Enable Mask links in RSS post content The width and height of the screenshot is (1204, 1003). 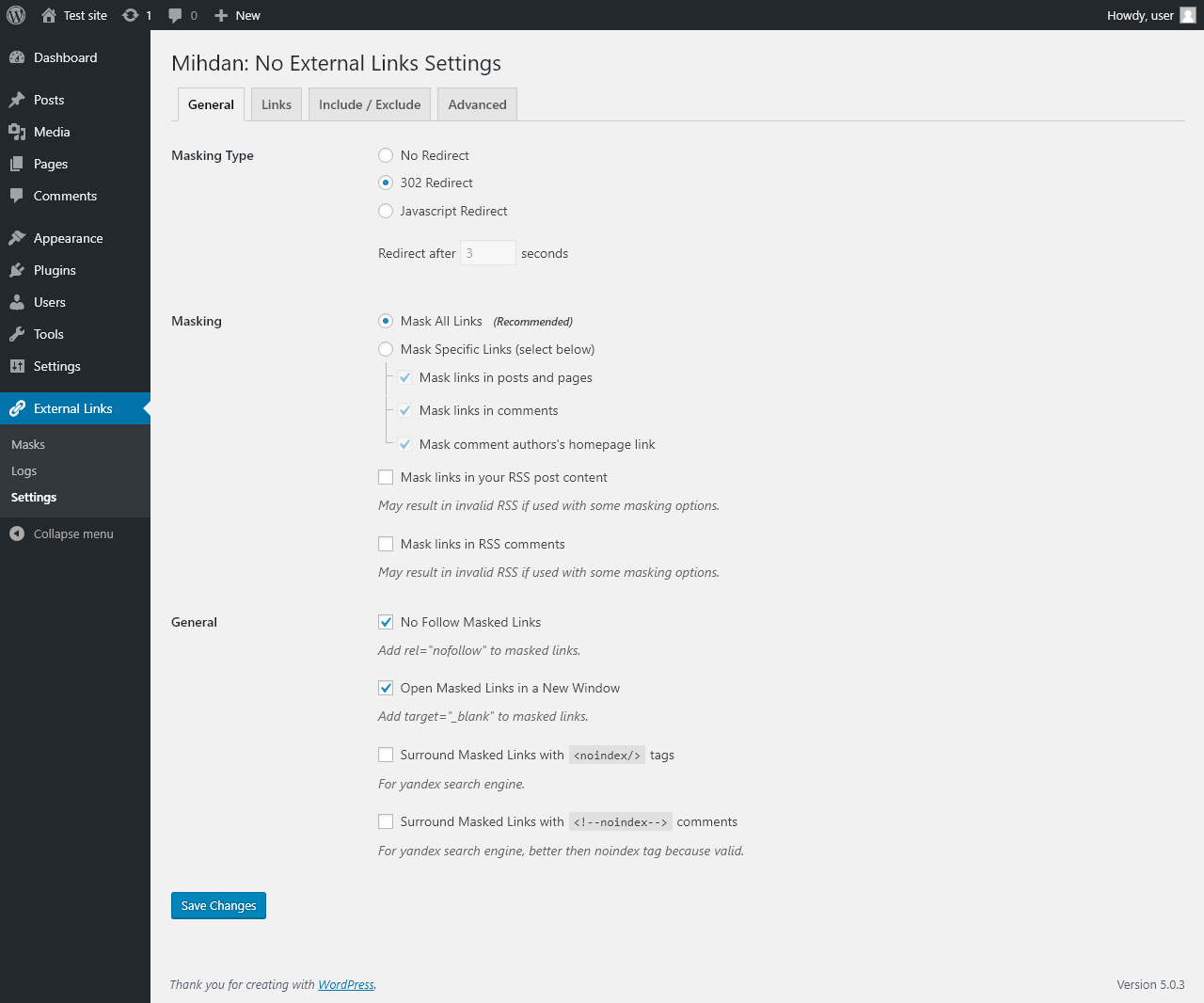[x=386, y=477]
